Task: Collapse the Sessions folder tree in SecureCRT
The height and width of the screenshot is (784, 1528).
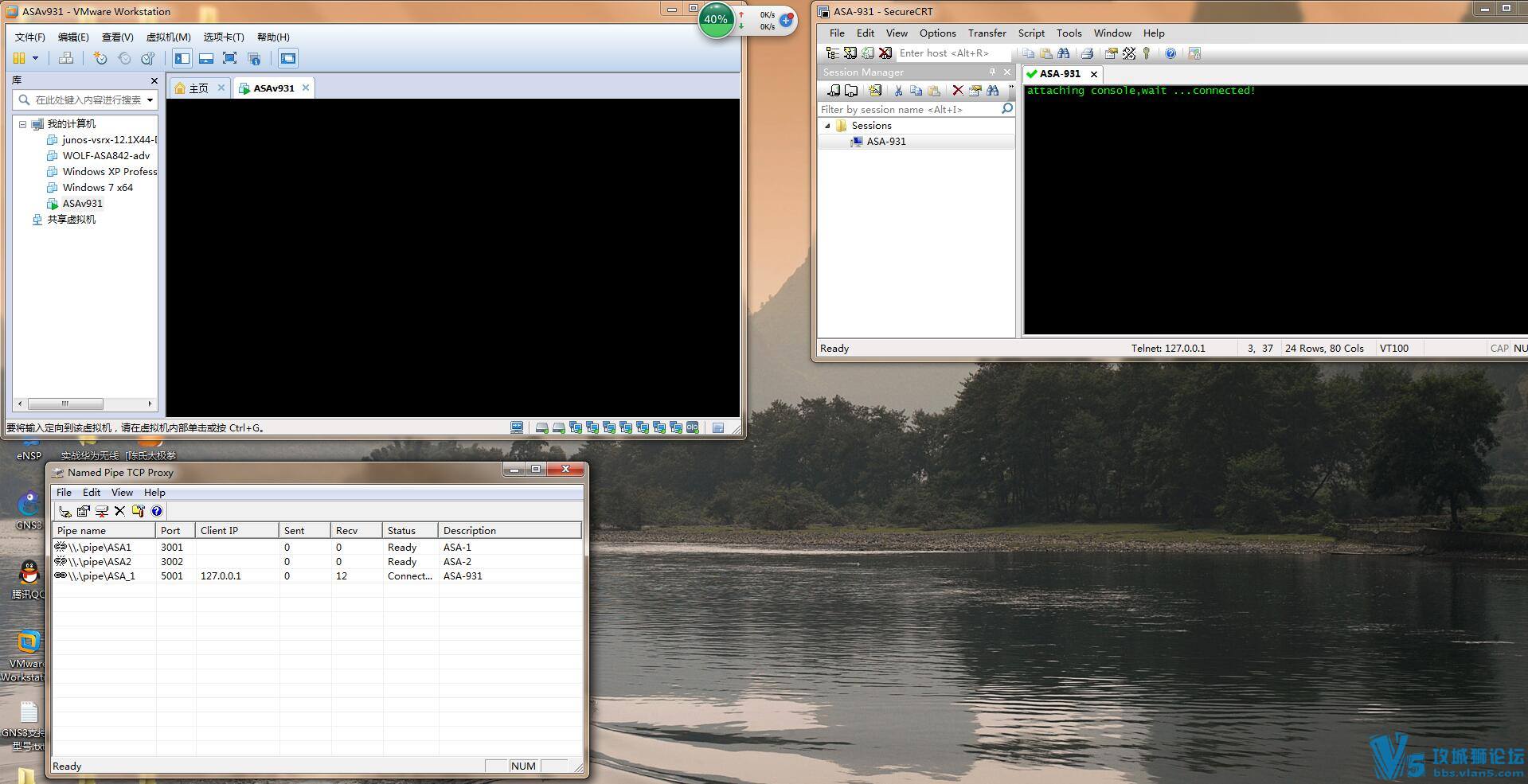Action: 827,126
